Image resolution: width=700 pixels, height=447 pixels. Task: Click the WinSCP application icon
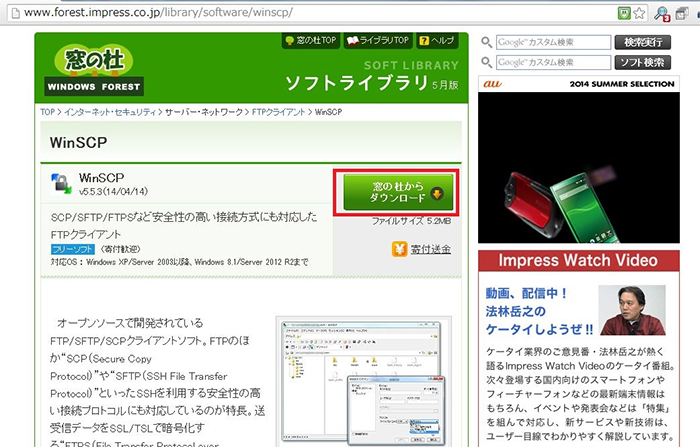pyautogui.click(x=61, y=183)
